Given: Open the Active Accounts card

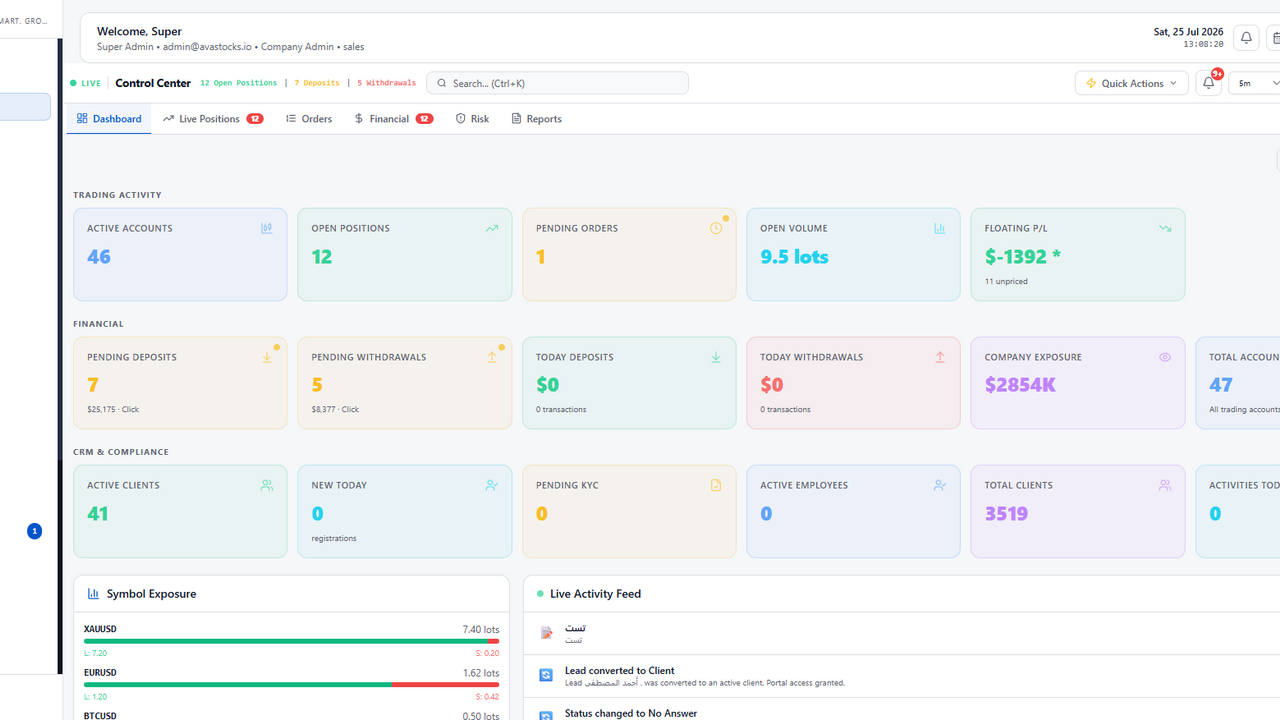Looking at the screenshot, I should (x=180, y=254).
